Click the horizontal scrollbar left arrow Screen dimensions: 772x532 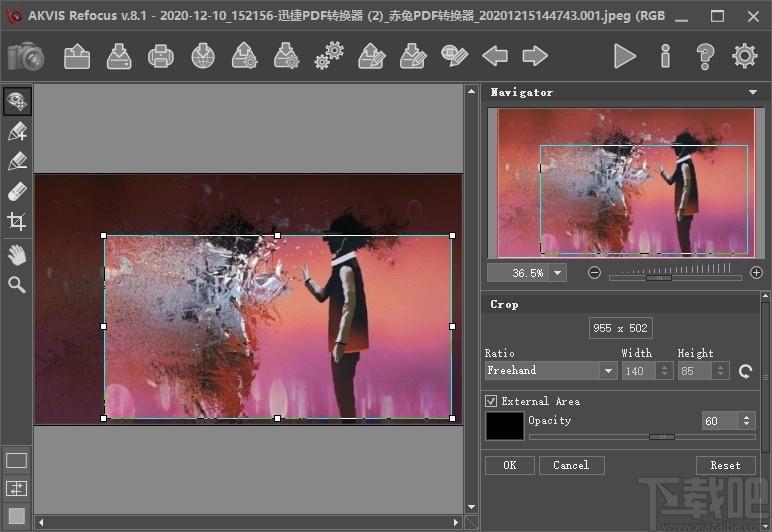pos(41,522)
